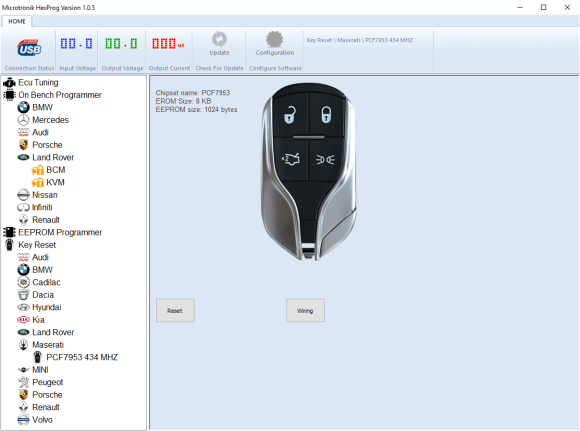Select Renault logo under On Bench Programmer
This screenshot has width=580, height=431.
point(23,220)
